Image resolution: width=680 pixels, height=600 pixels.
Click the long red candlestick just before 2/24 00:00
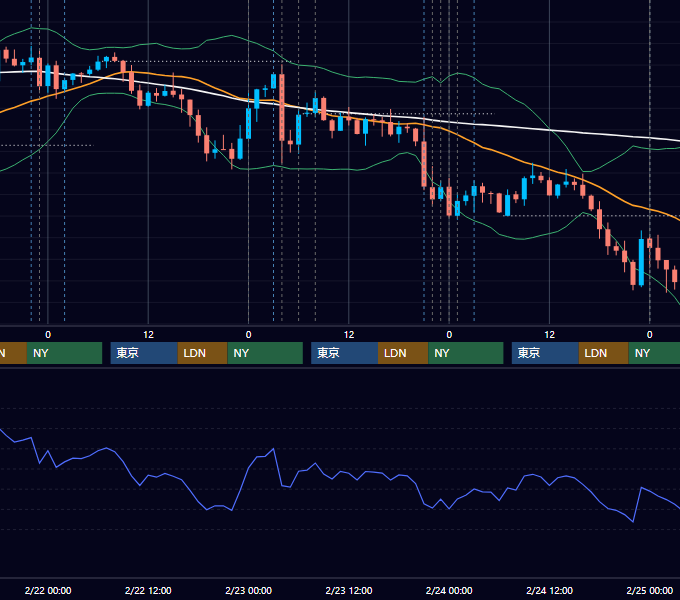pos(424,164)
